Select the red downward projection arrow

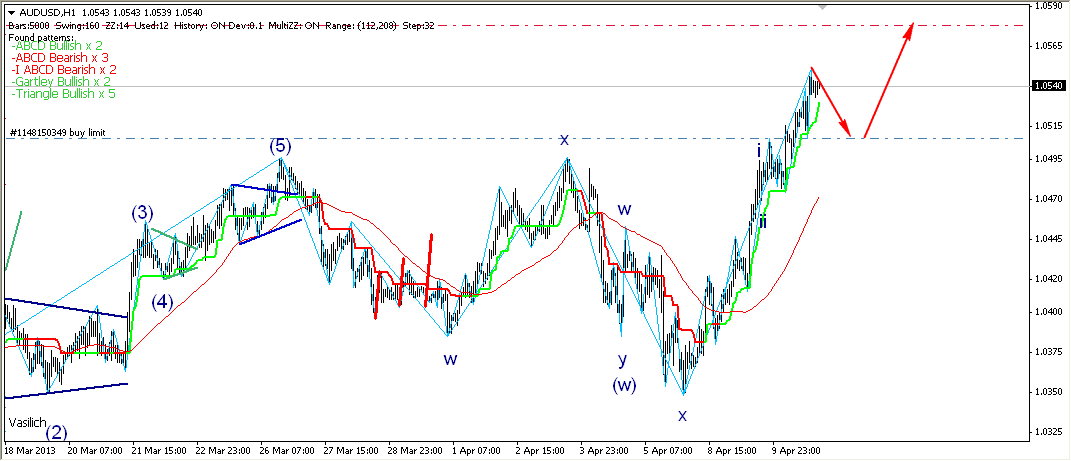coord(831,103)
